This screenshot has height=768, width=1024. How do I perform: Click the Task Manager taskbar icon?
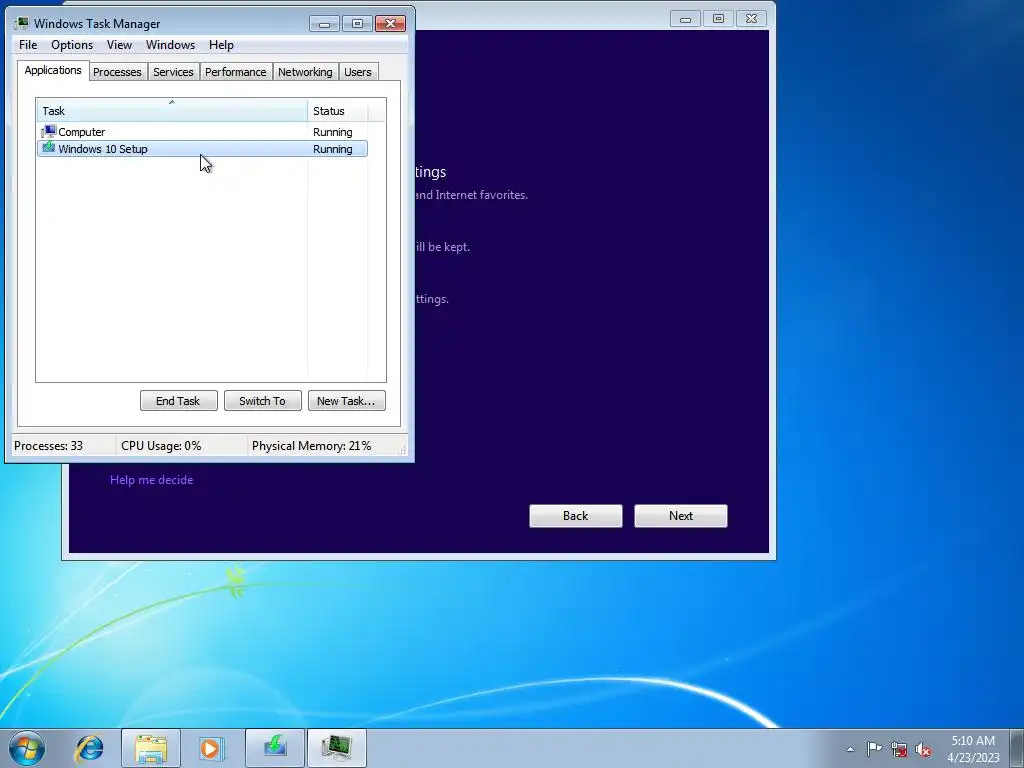(337, 748)
